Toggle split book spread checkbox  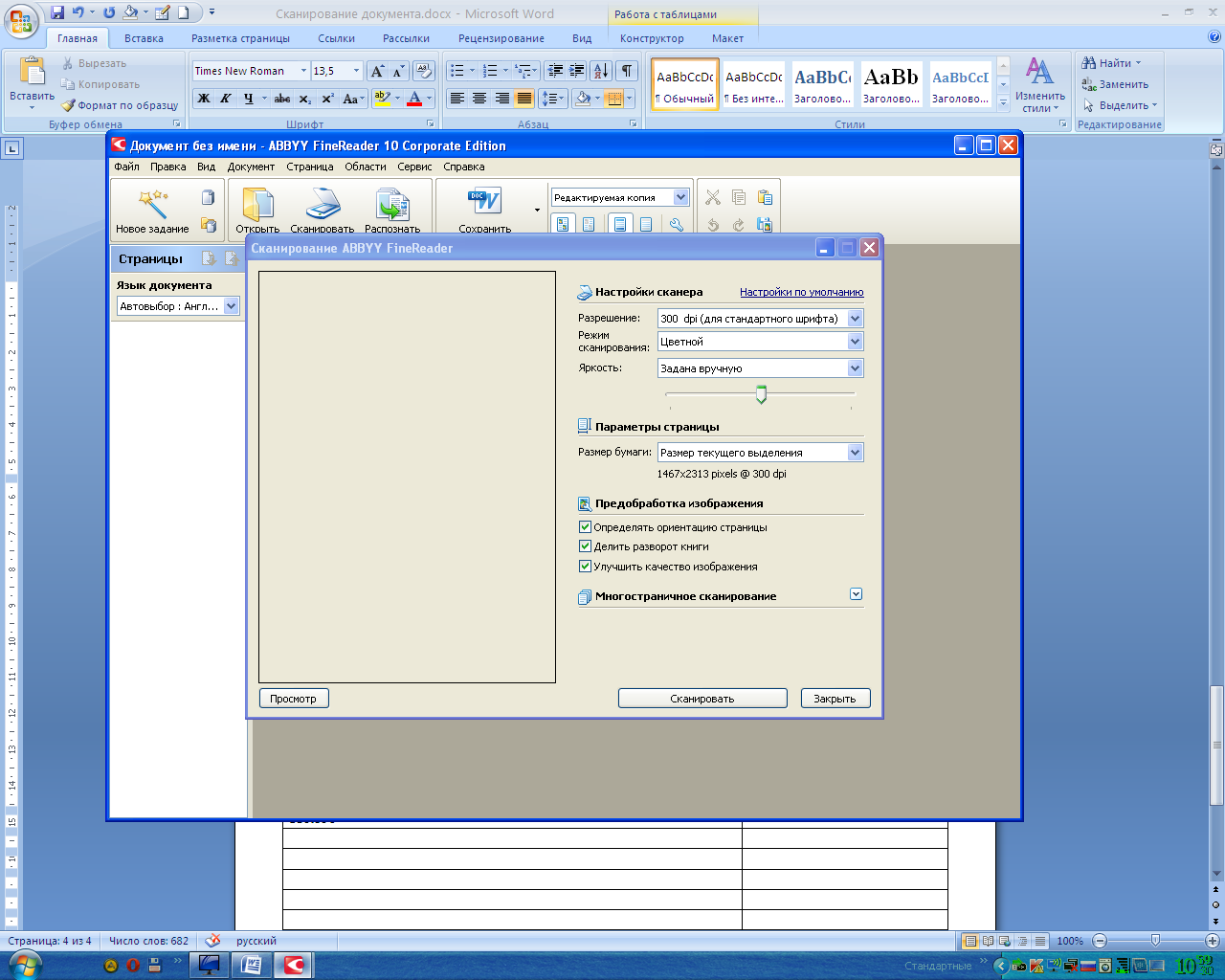585,546
